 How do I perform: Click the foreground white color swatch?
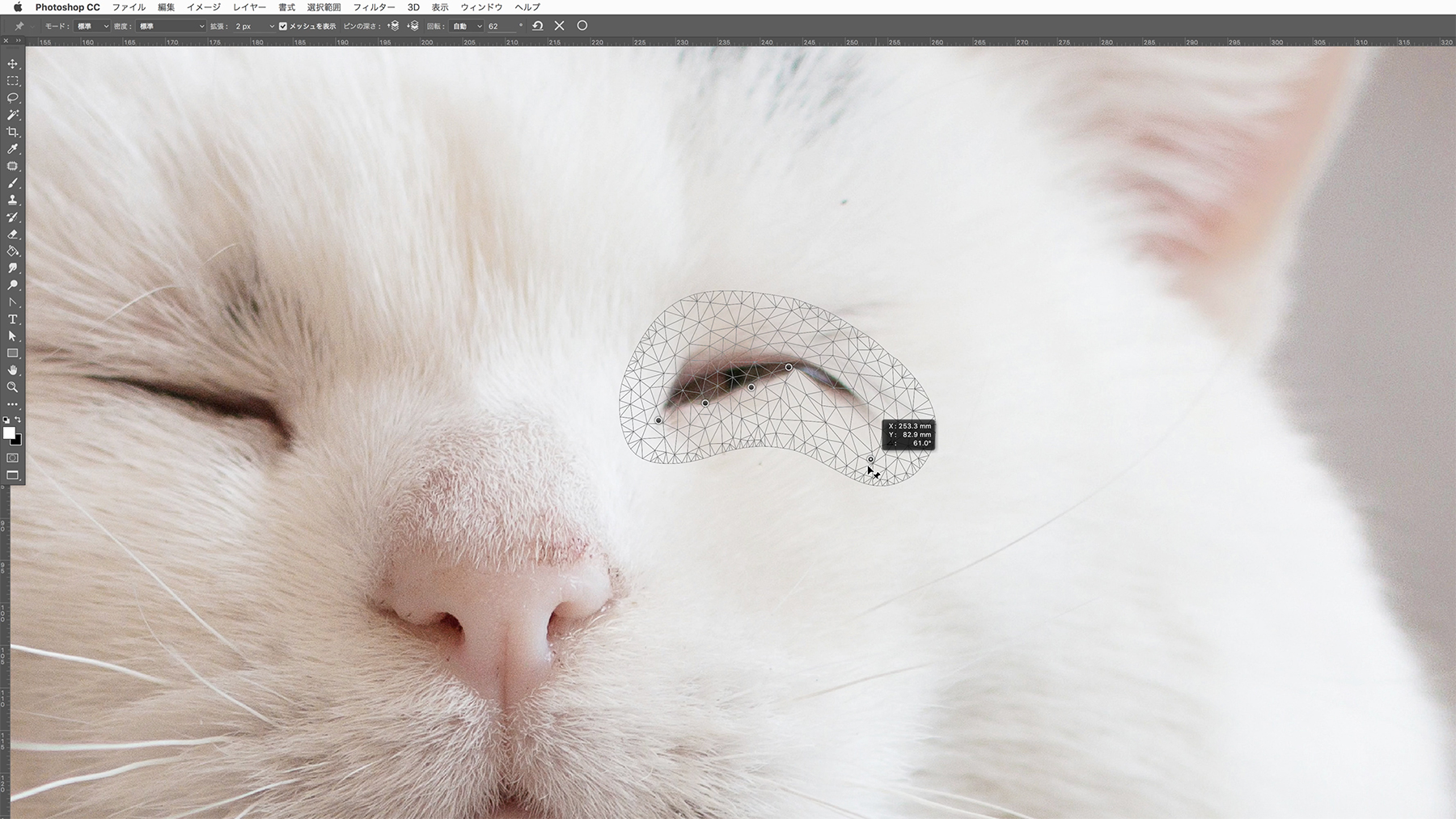click(9, 433)
